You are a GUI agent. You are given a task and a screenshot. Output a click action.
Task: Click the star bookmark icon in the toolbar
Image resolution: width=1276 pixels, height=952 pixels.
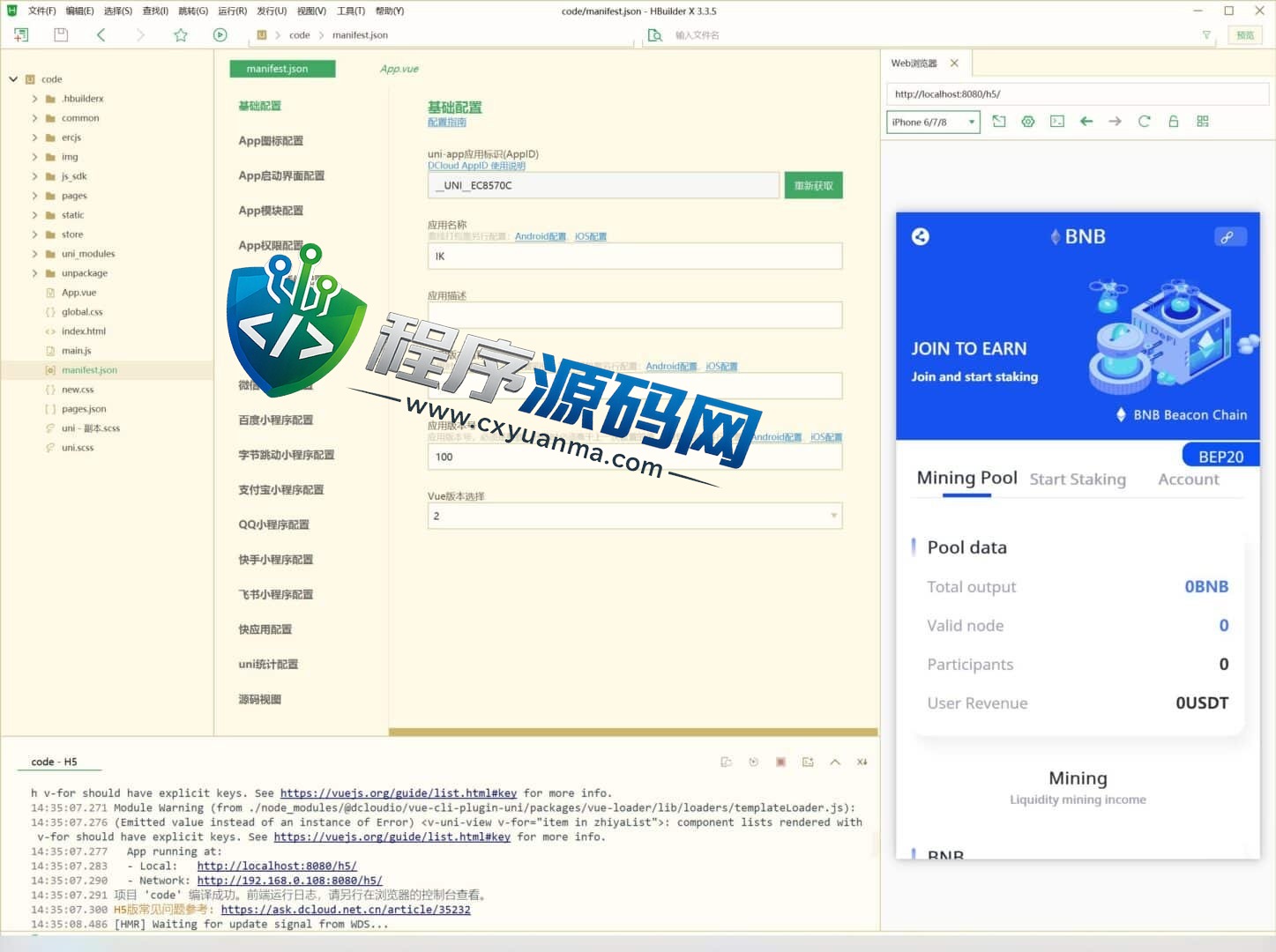point(181,35)
